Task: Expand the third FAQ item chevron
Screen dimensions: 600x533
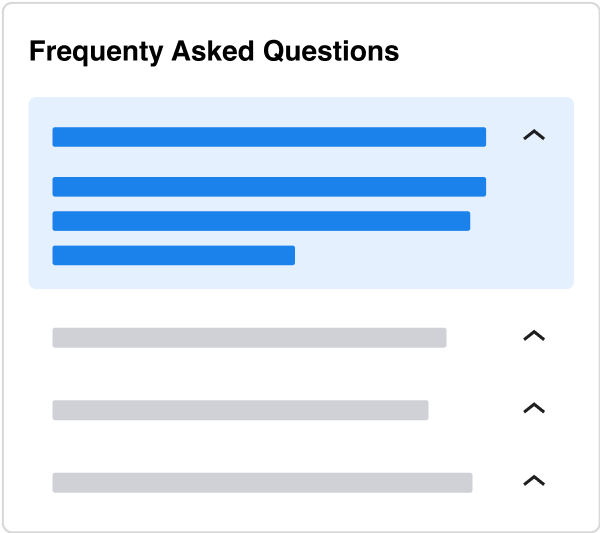Action: pos(534,409)
